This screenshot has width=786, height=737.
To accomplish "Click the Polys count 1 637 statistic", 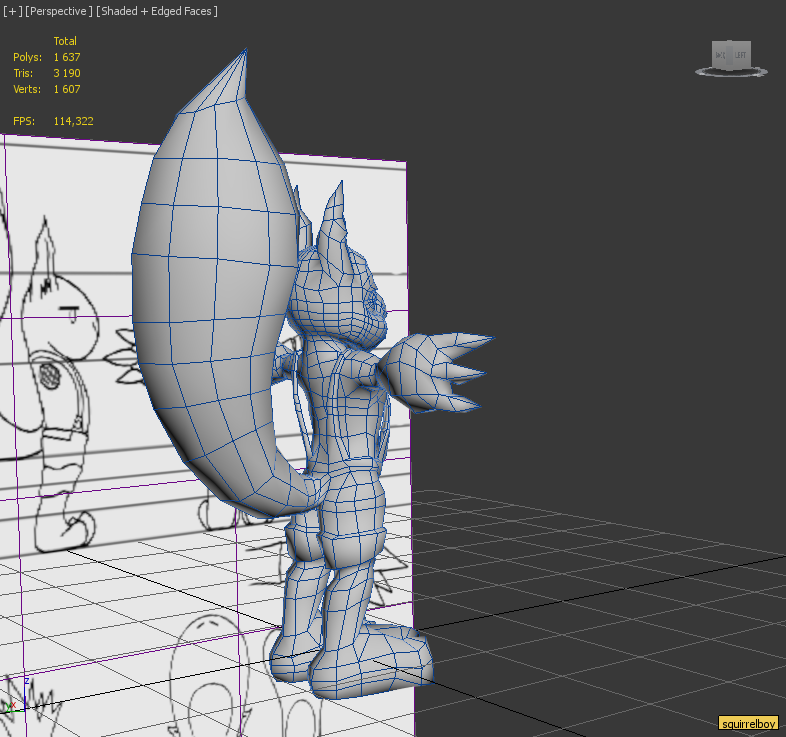I will pyautogui.click(x=67, y=57).
